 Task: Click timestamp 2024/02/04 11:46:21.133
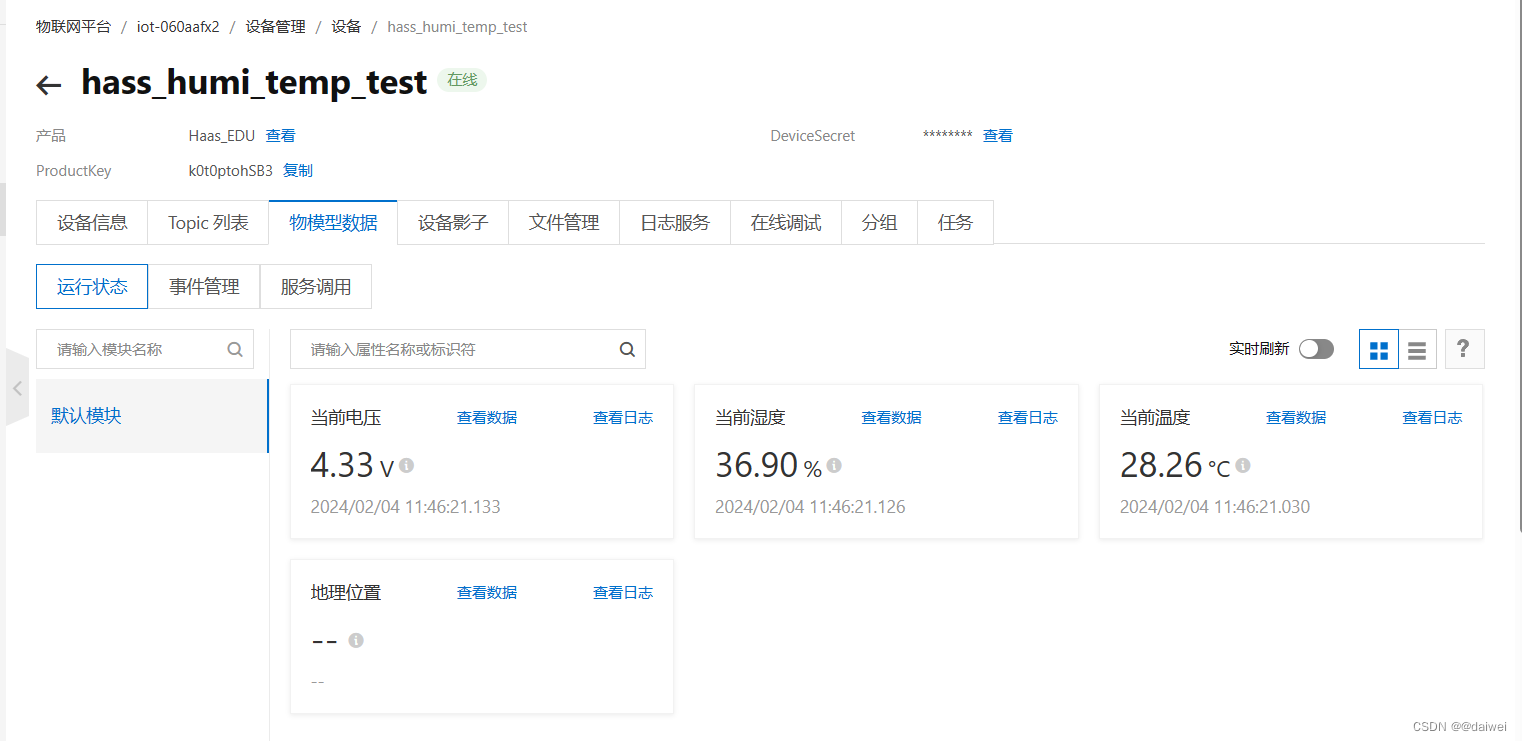[x=406, y=507]
